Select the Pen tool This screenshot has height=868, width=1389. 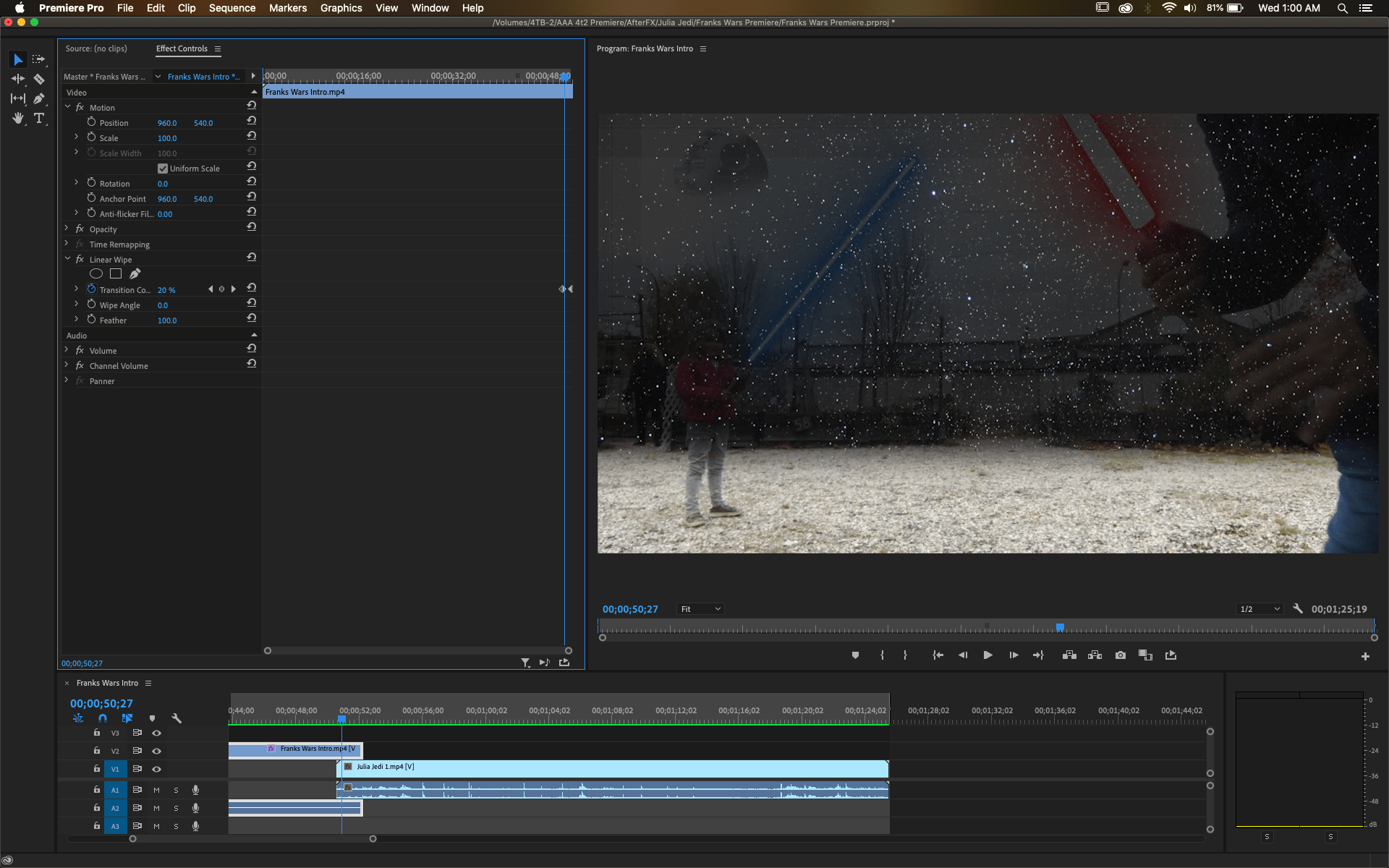[38, 99]
